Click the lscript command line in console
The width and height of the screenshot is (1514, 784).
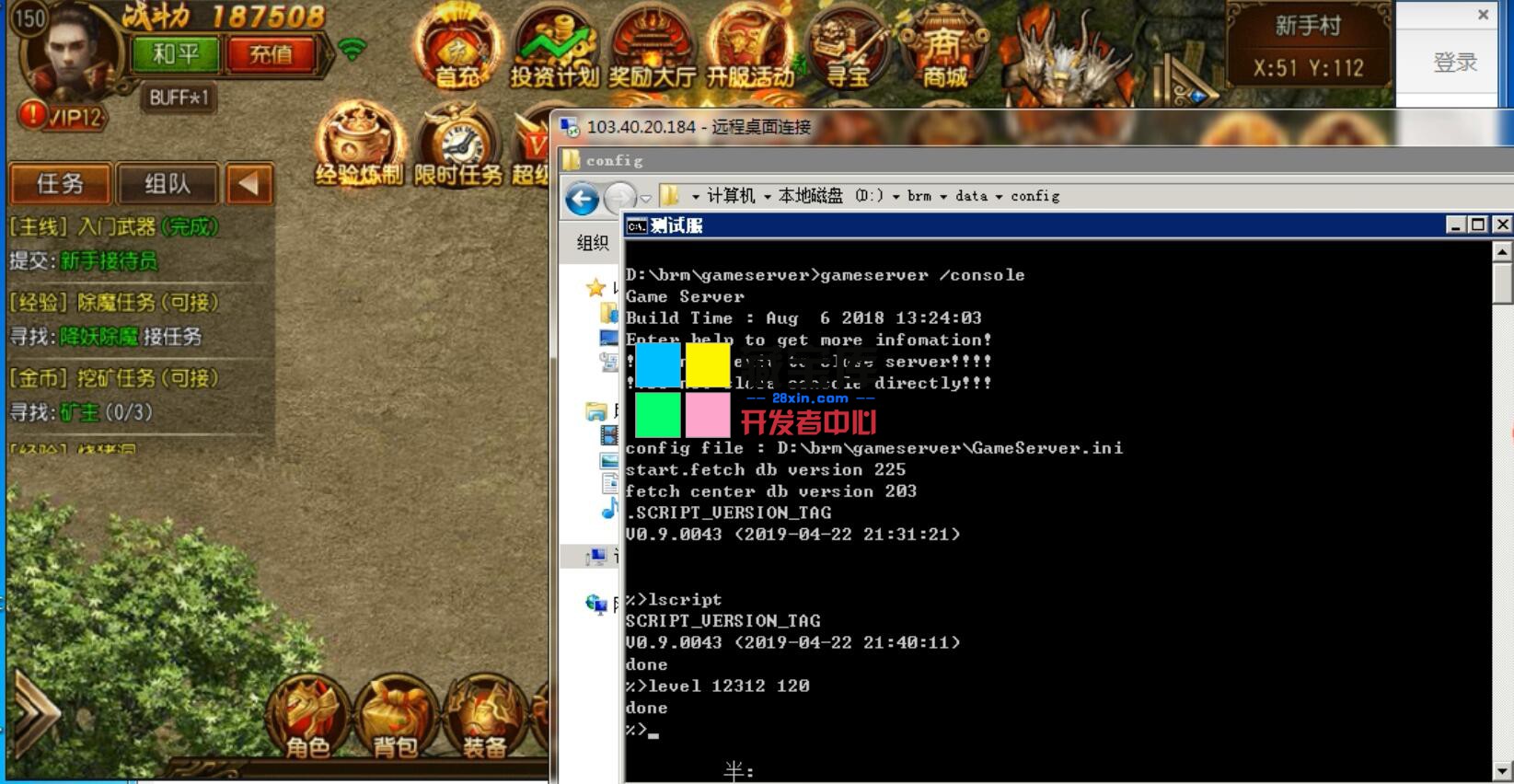tap(674, 600)
